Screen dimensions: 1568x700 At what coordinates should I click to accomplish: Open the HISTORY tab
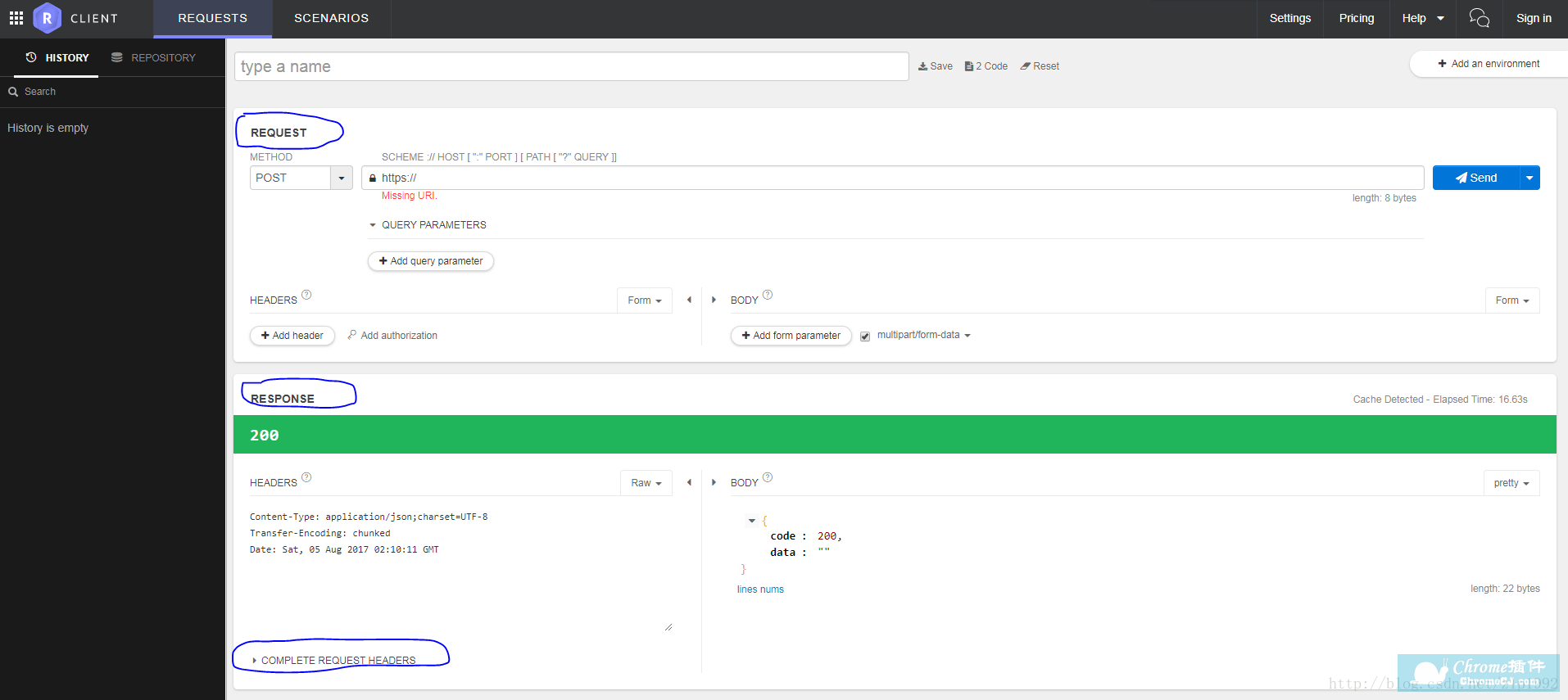57,57
